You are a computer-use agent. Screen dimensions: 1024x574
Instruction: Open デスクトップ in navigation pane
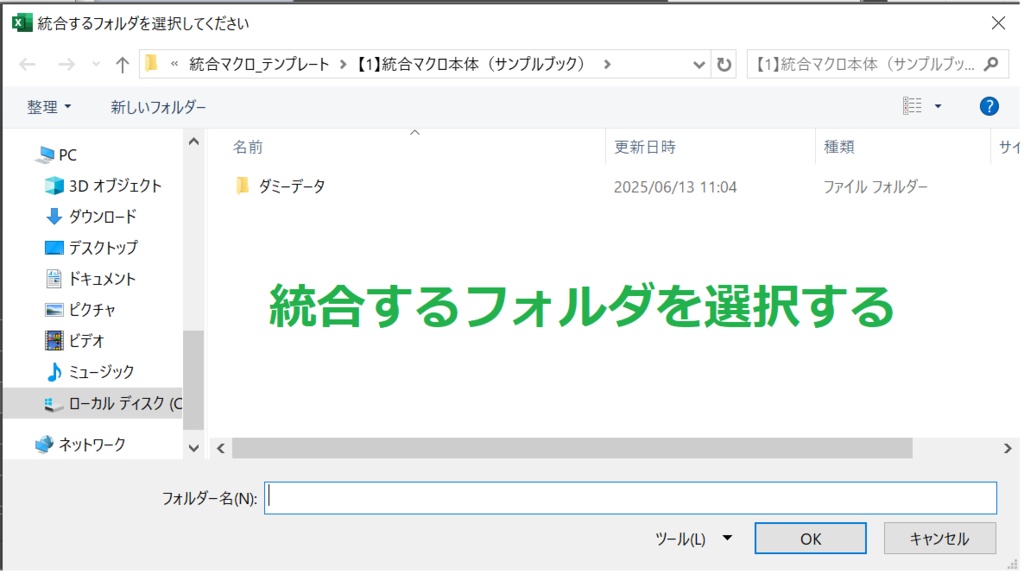91,247
